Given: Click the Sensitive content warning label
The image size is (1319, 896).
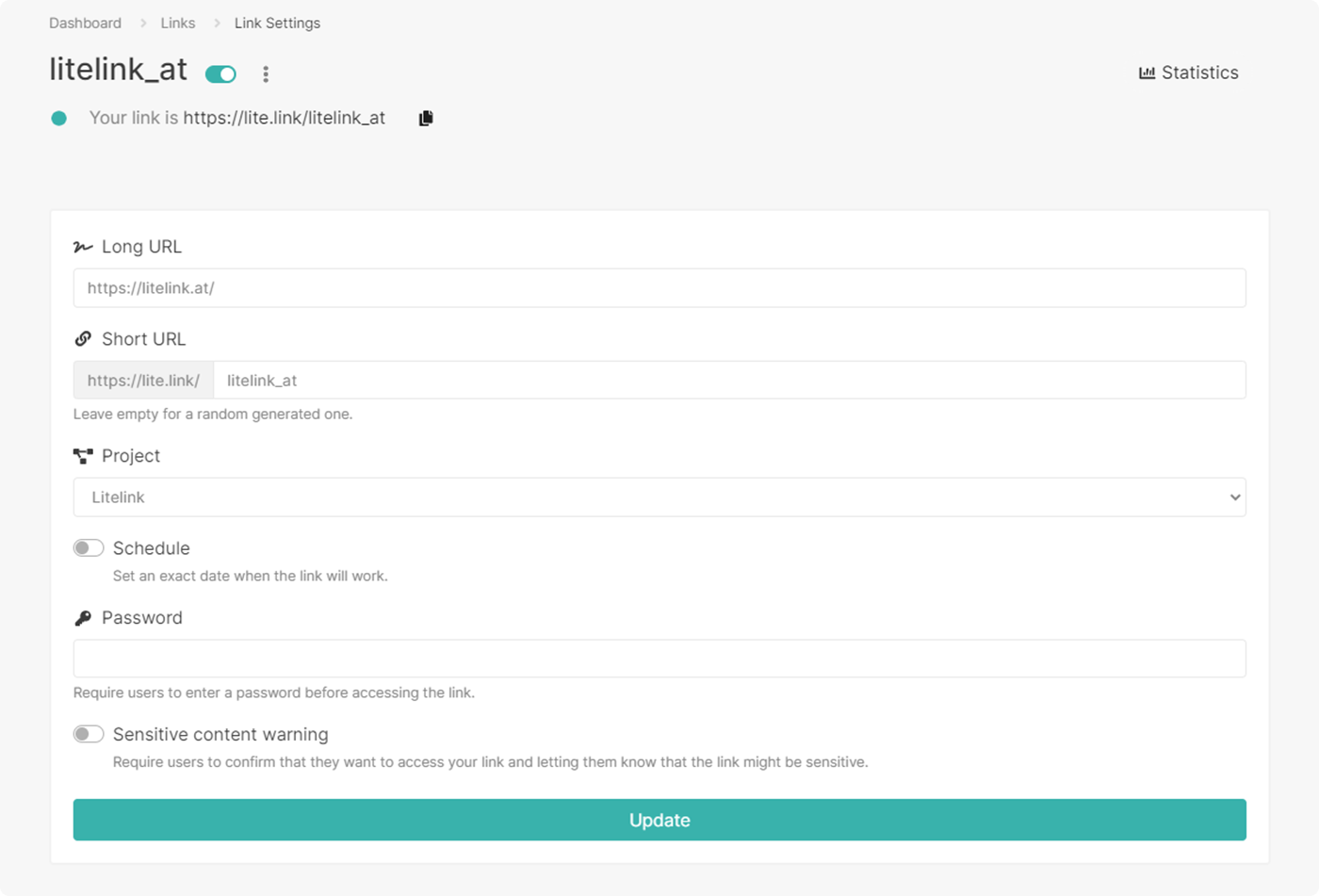Looking at the screenshot, I should point(220,734).
